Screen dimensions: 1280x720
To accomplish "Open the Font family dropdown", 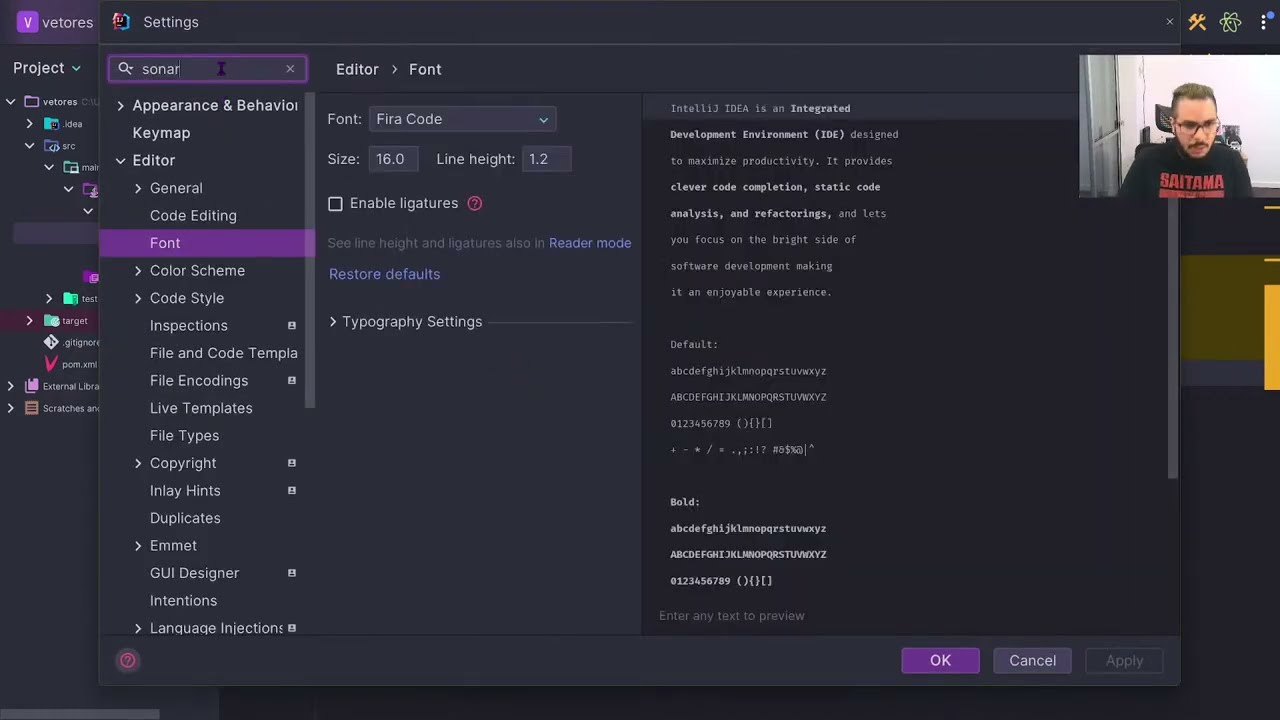I will (x=462, y=119).
